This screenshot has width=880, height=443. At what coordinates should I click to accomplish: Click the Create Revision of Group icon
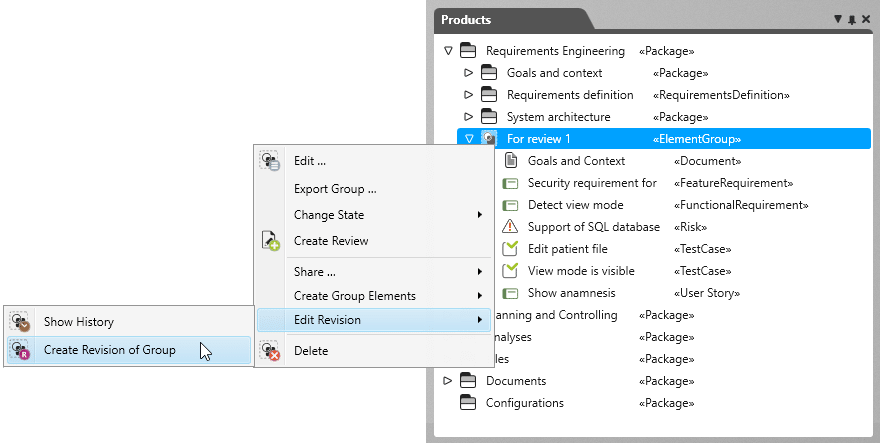[x=20, y=350]
